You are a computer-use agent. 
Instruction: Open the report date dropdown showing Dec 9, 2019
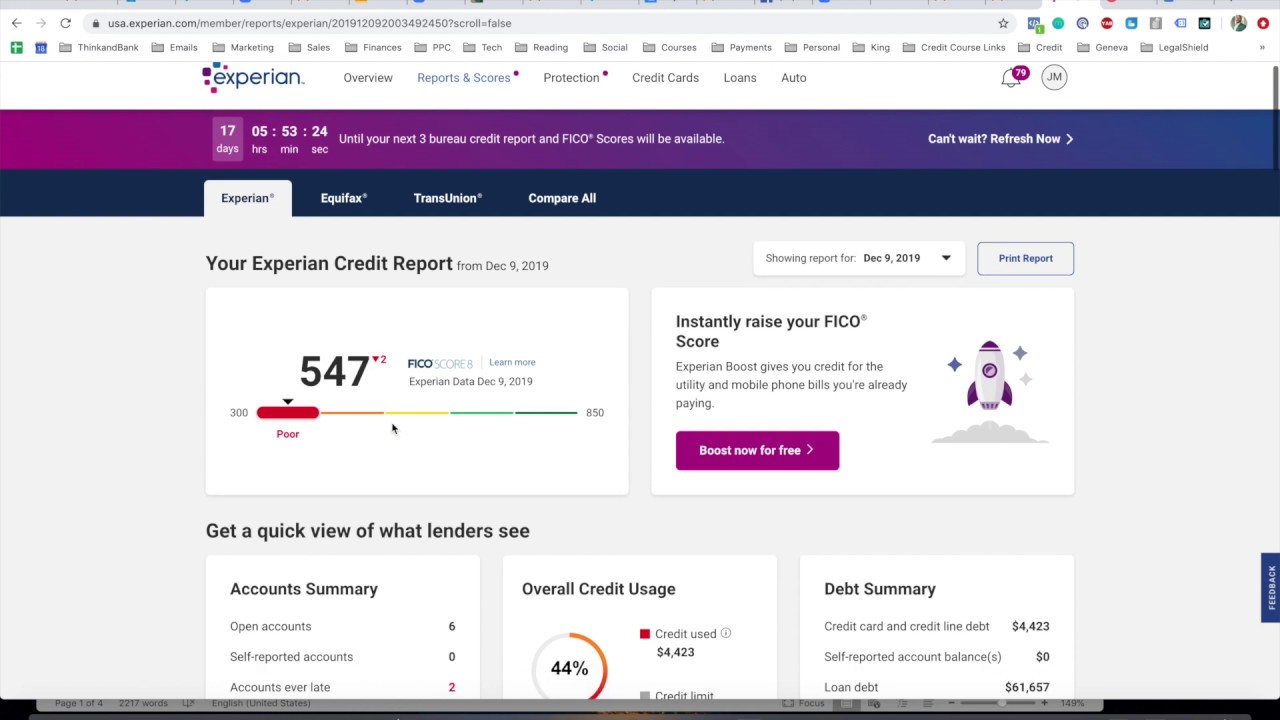coord(859,258)
